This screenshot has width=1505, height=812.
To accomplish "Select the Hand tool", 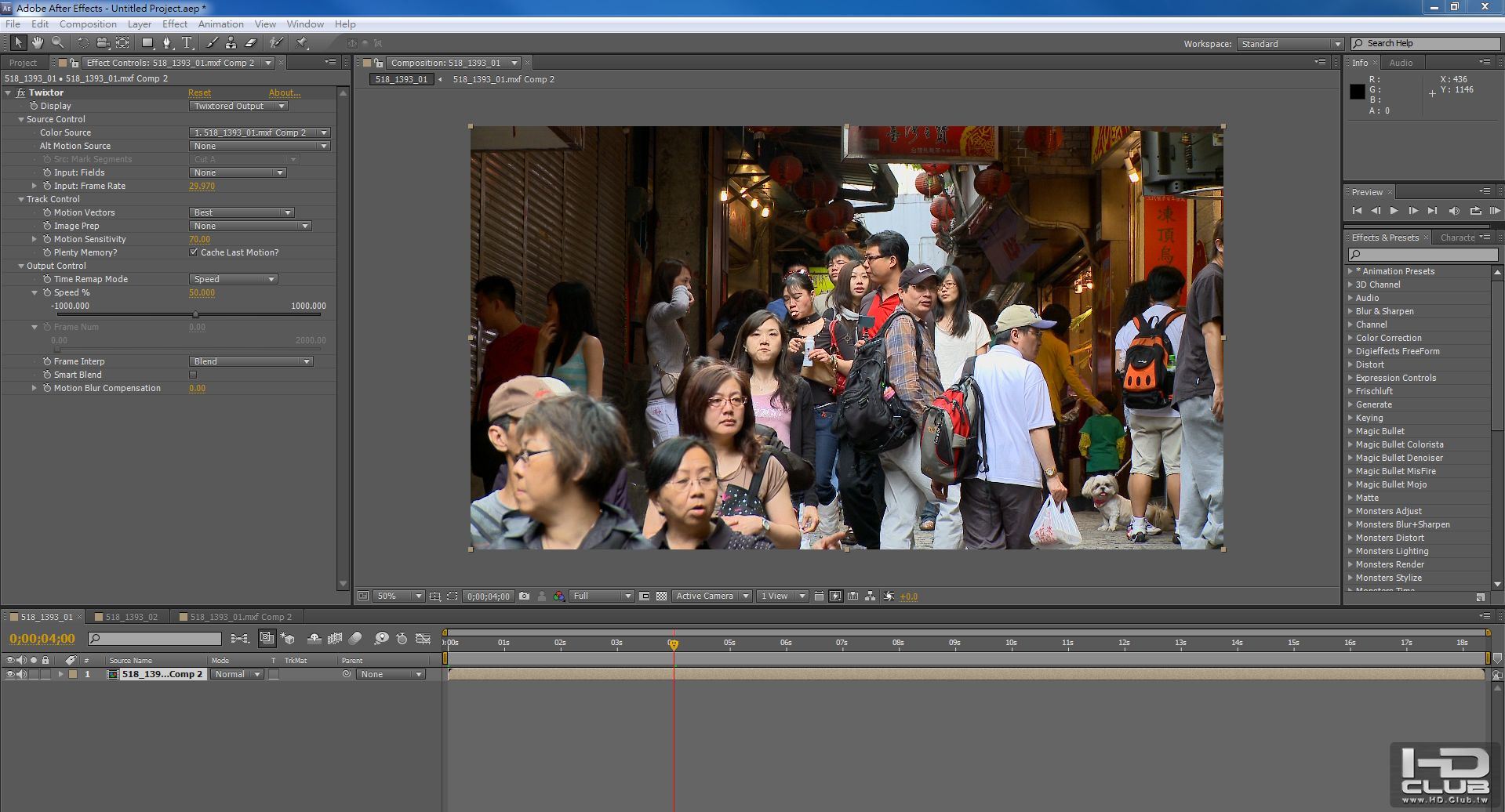I will [37, 43].
